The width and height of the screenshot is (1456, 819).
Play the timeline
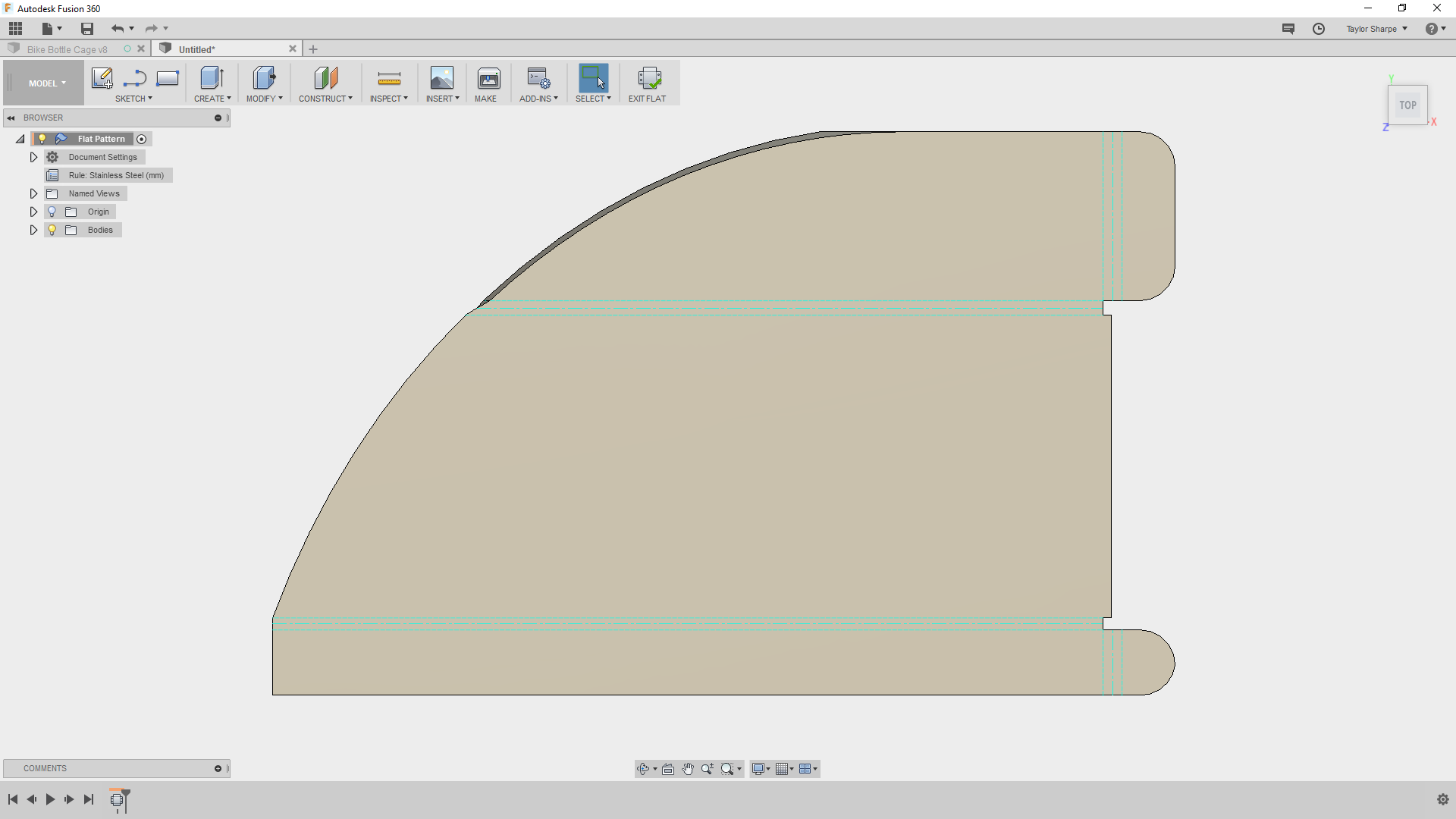tap(50, 799)
